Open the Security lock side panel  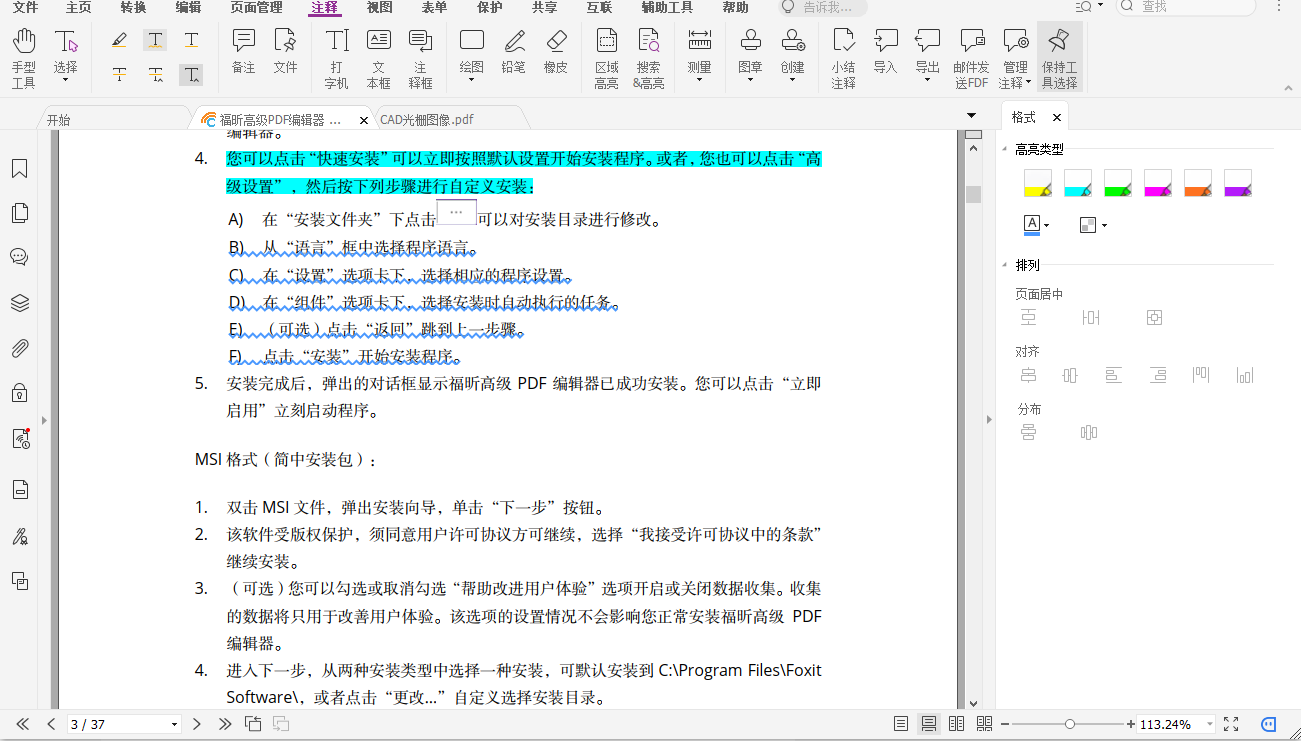(19, 392)
